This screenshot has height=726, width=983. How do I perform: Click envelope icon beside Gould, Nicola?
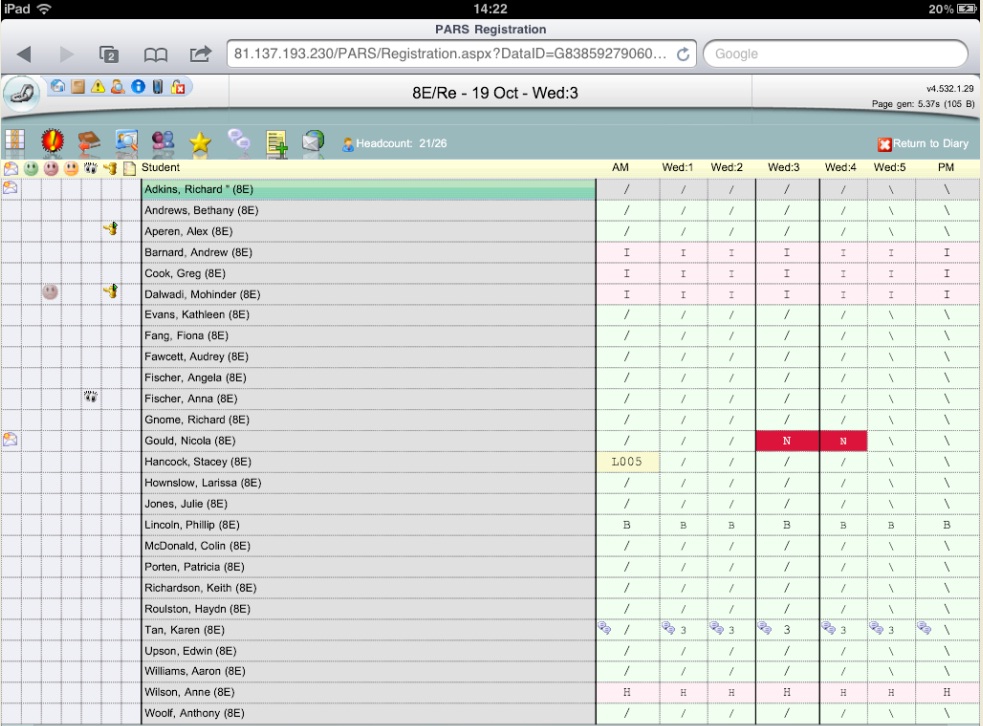[x=10, y=439]
